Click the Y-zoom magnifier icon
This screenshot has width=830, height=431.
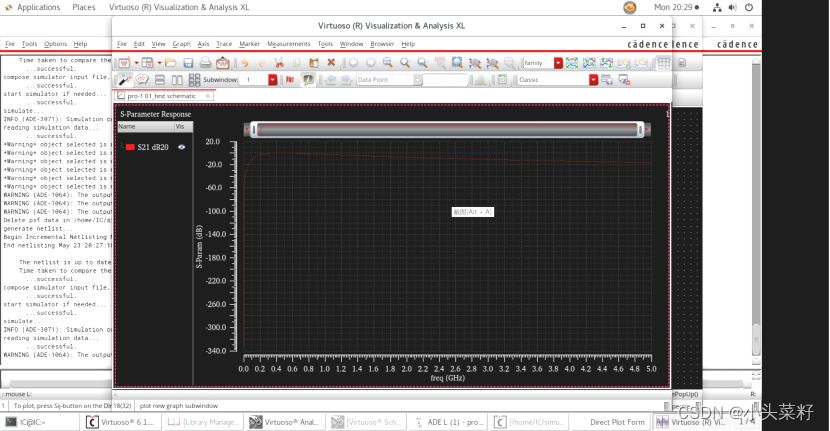[x=492, y=63]
